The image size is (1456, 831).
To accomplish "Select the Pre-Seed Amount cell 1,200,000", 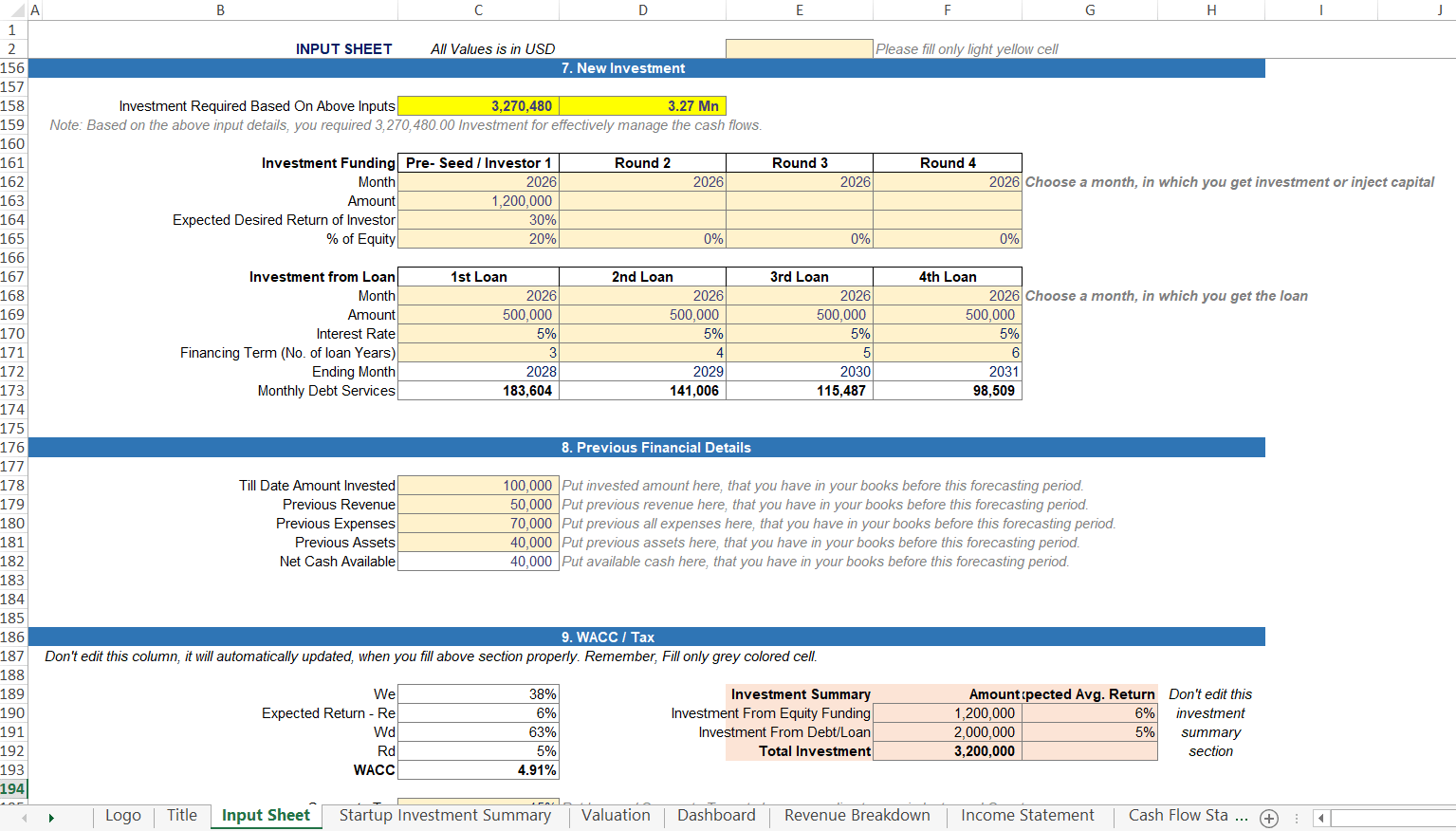I will pyautogui.click(x=478, y=201).
